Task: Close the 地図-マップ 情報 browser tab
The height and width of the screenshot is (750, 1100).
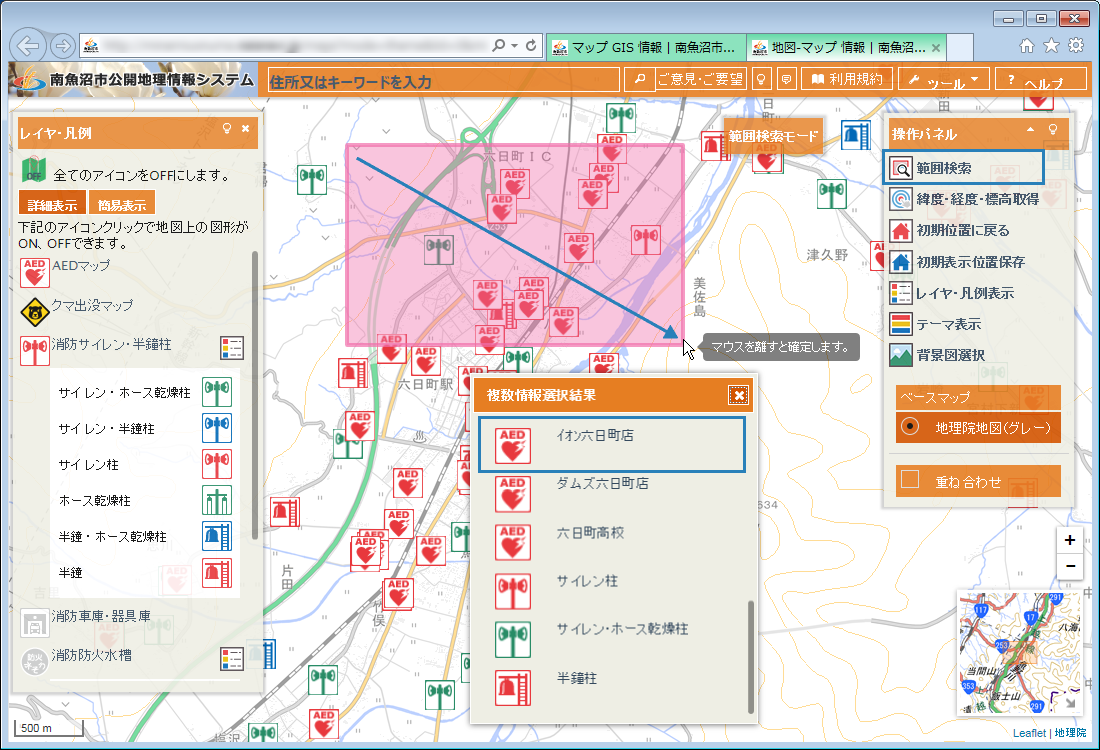Action: [936, 48]
